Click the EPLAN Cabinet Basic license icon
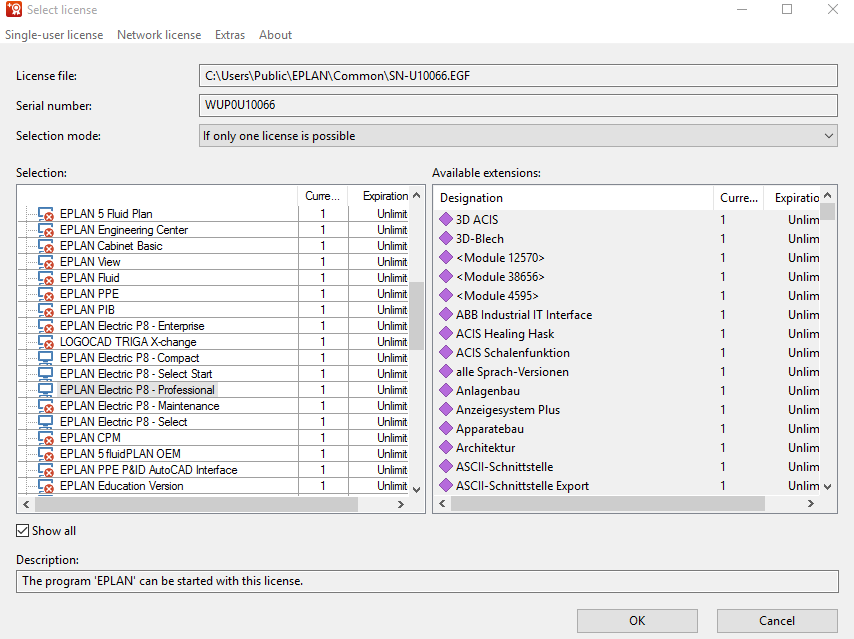The width and height of the screenshot is (854, 639). pyautogui.click(x=46, y=246)
